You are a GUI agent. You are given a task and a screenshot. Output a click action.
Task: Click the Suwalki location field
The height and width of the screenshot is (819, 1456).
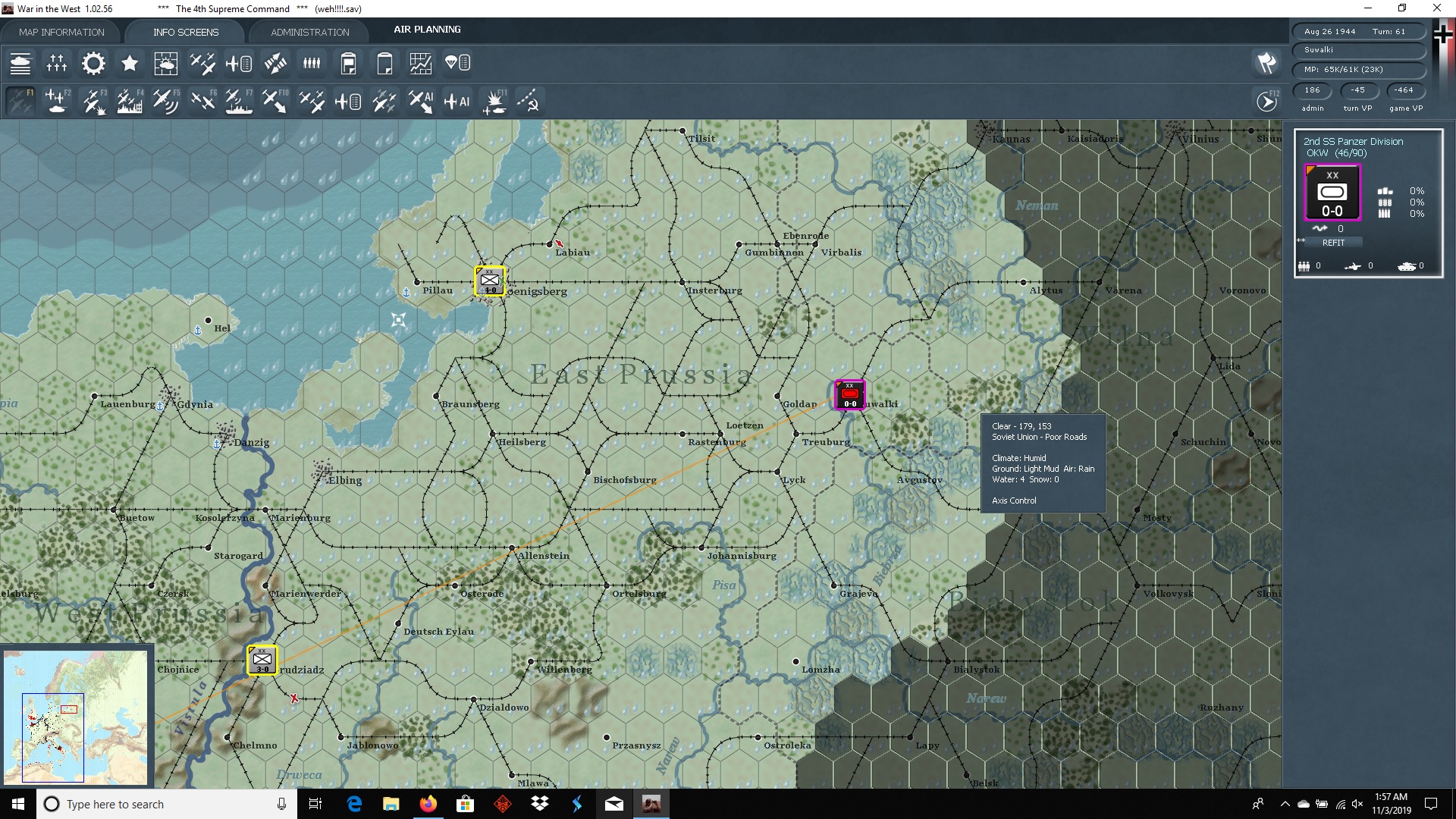tap(1357, 50)
